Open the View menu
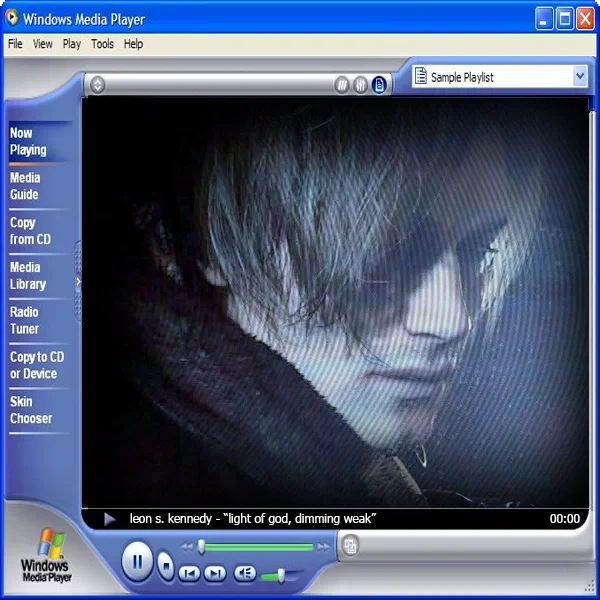Viewport: 600px width, 600px height. coord(42,44)
